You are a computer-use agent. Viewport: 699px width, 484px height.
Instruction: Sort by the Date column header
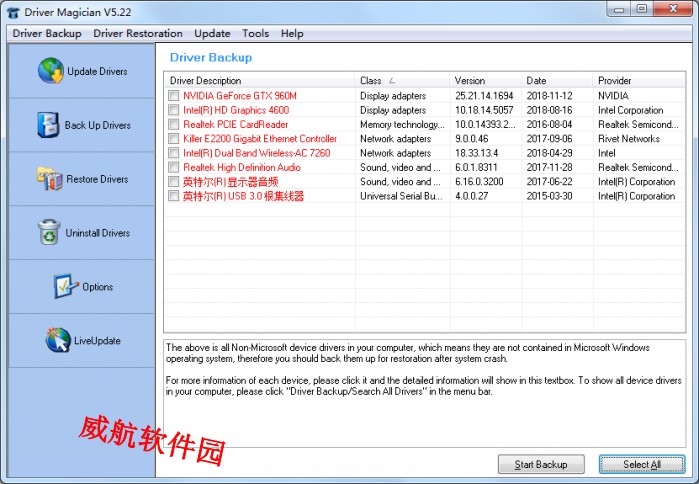(x=557, y=81)
